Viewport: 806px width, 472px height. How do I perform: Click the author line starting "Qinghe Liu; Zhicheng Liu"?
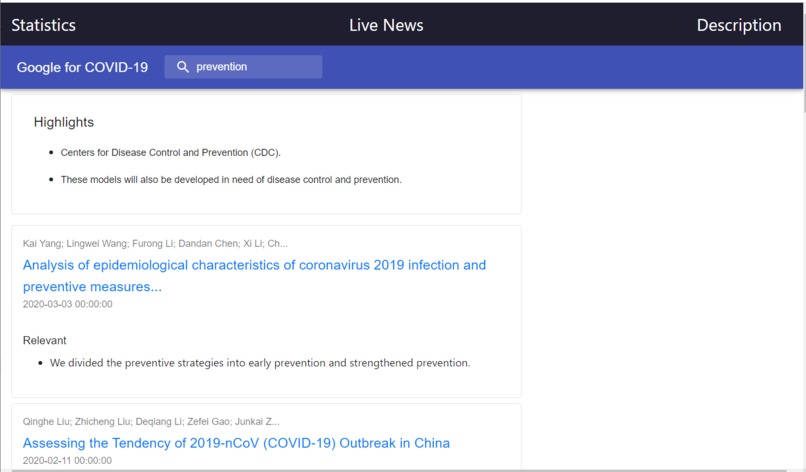tap(151, 422)
